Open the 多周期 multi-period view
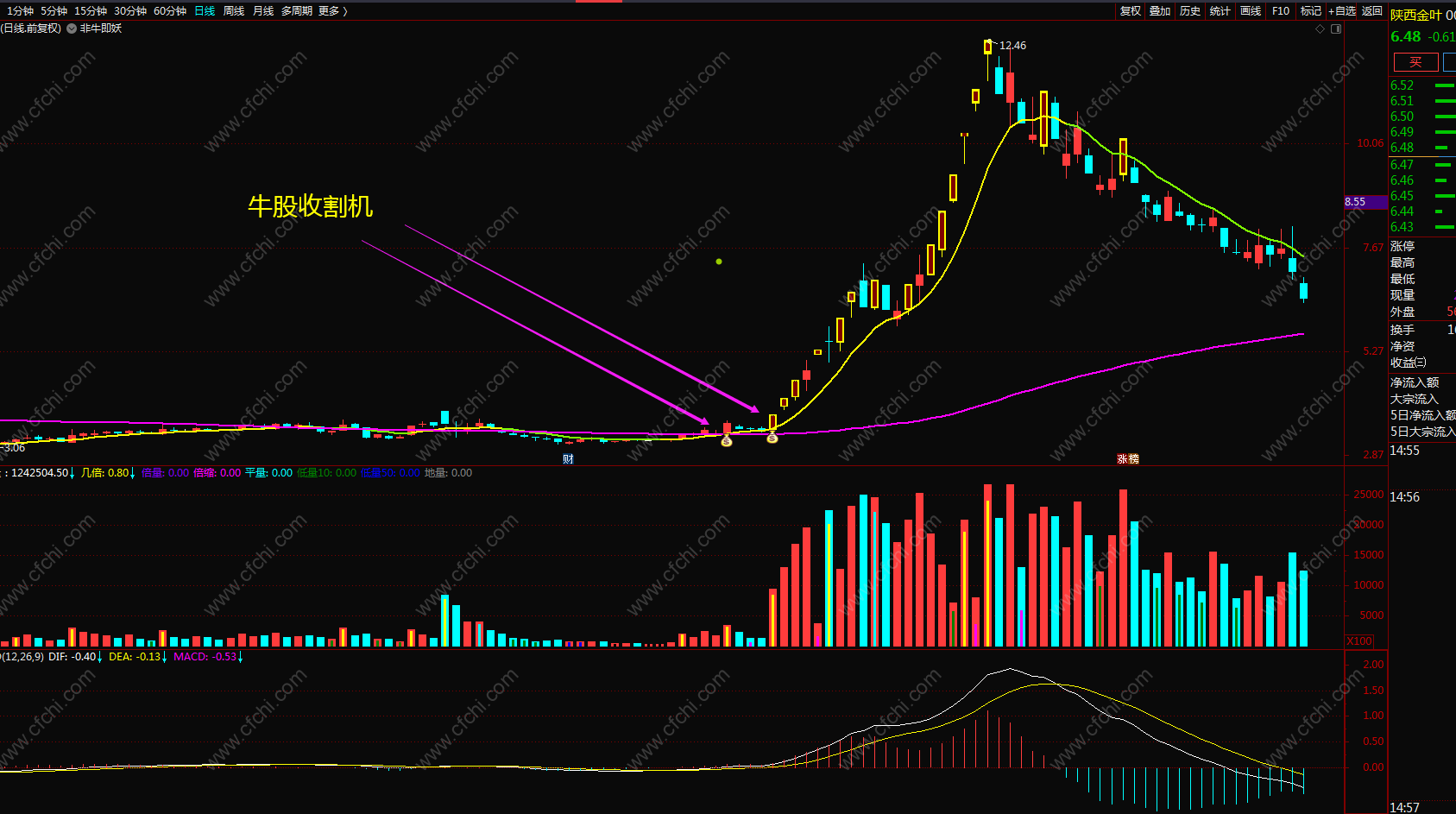The width and height of the screenshot is (1456, 814). click(x=297, y=11)
